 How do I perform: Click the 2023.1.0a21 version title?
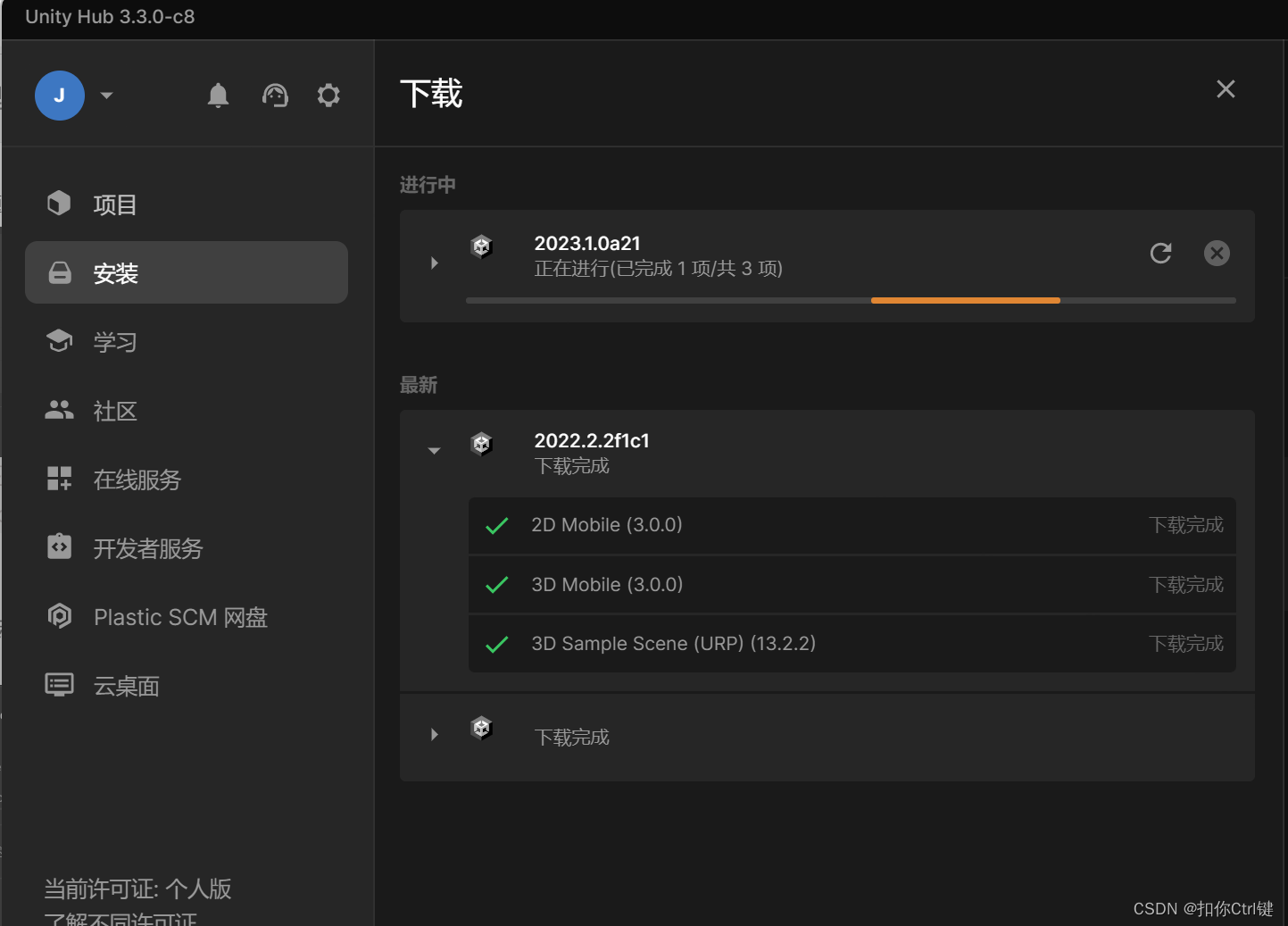[x=587, y=243]
